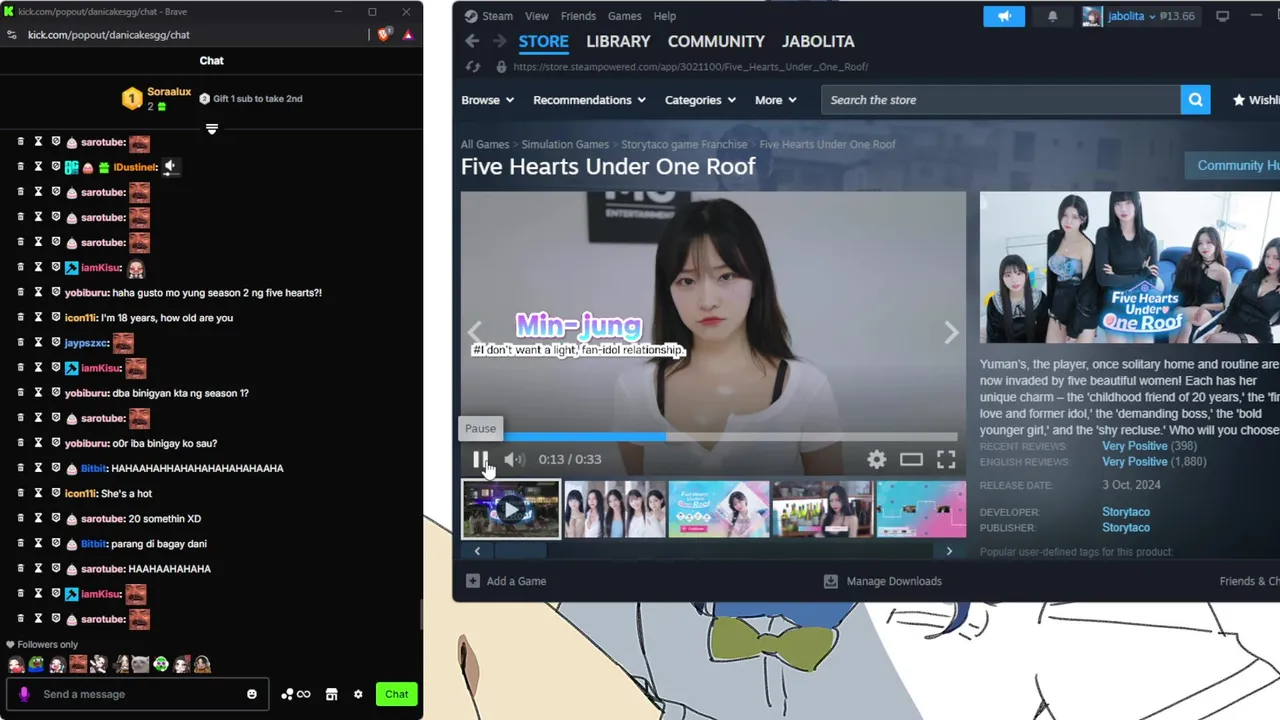1280x720 pixels.
Task: Select the four women screenshot thumbnail
Action: pos(615,509)
